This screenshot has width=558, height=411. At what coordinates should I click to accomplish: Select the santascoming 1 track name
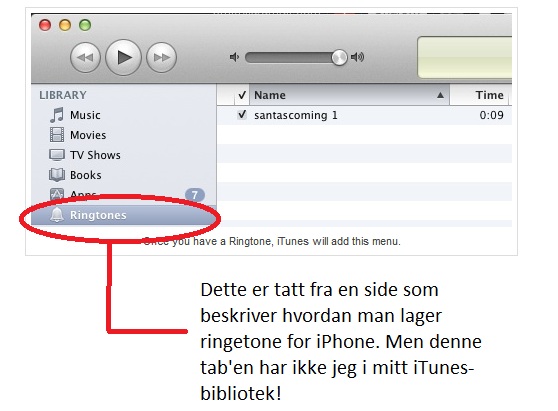(x=295, y=115)
